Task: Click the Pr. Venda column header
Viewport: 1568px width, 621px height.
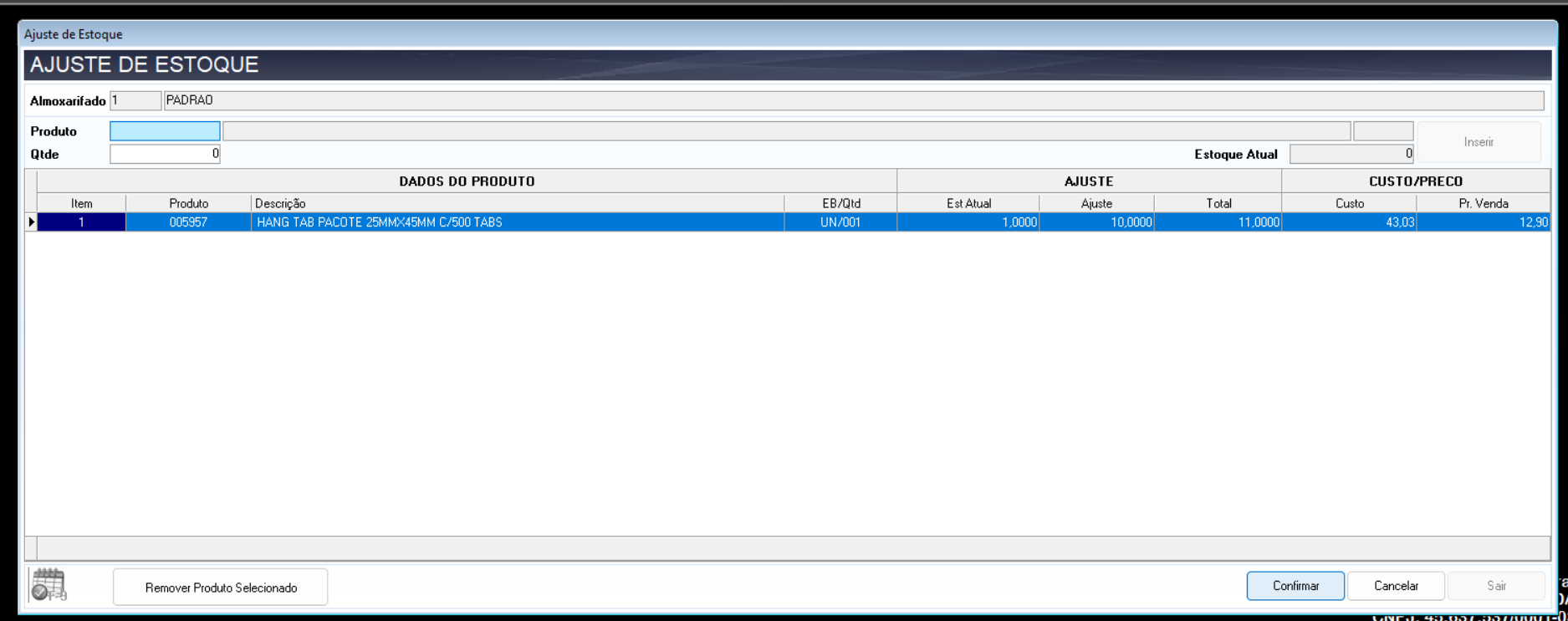Action: click(1483, 203)
